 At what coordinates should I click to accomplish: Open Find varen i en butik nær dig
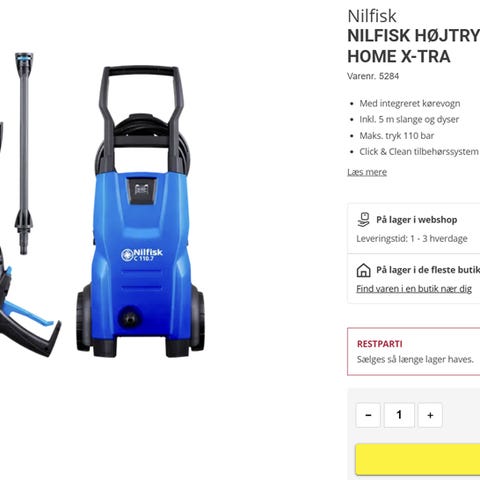414,289
